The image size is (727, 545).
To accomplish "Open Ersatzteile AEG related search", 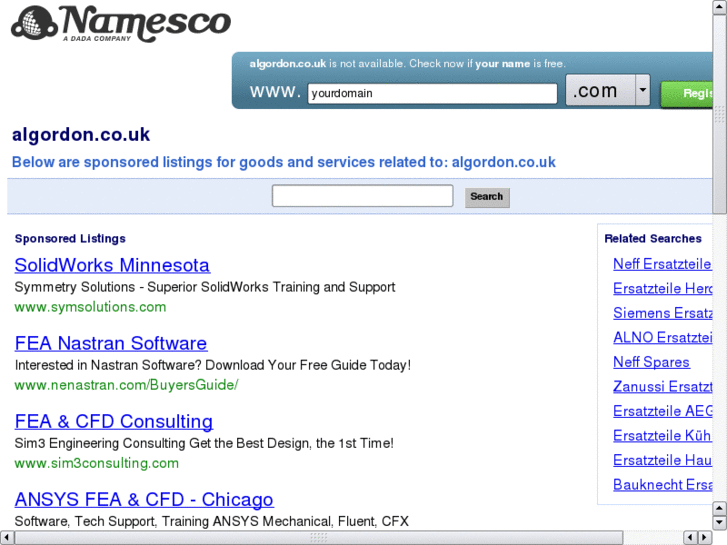I will [x=663, y=411].
